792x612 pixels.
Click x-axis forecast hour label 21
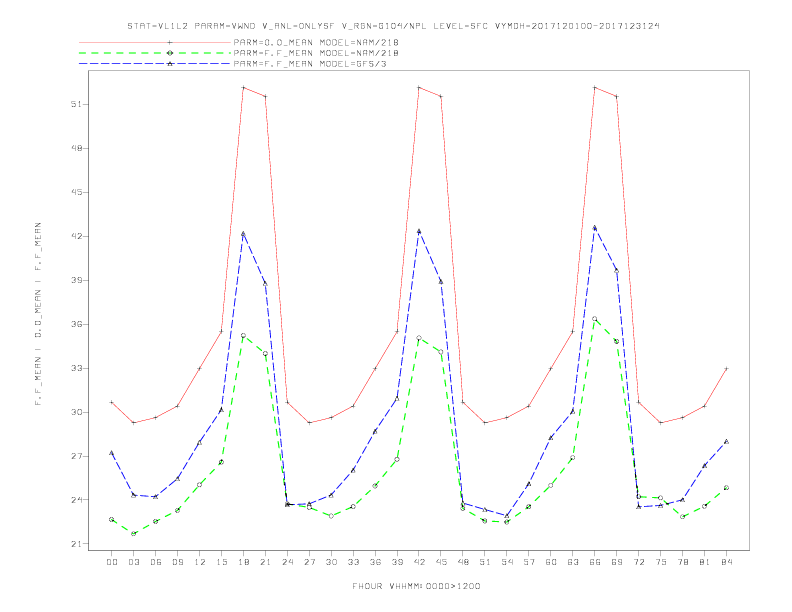(x=265, y=562)
